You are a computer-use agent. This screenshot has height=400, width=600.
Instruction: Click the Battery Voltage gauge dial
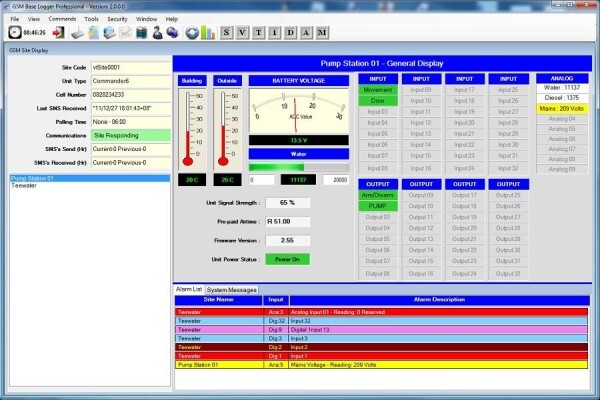(x=299, y=111)
